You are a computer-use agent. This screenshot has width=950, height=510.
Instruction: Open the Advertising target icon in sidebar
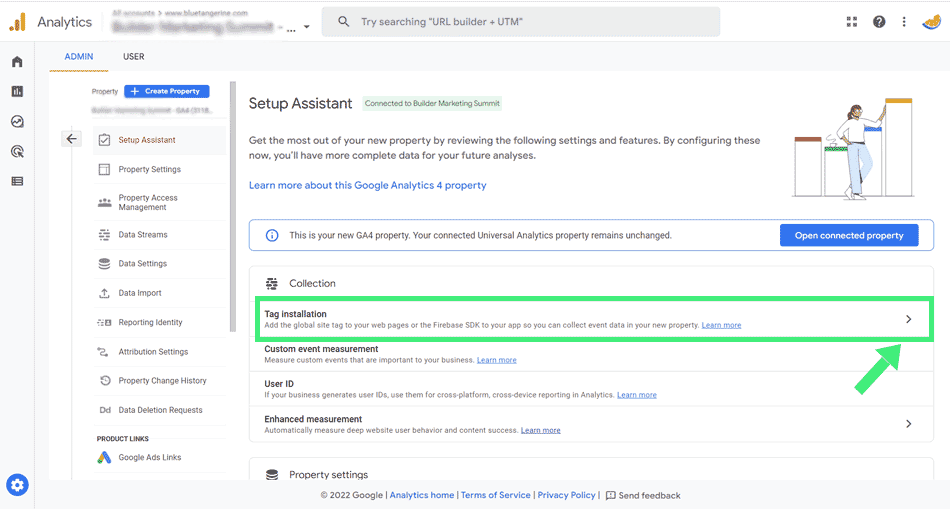pos(17,152)
